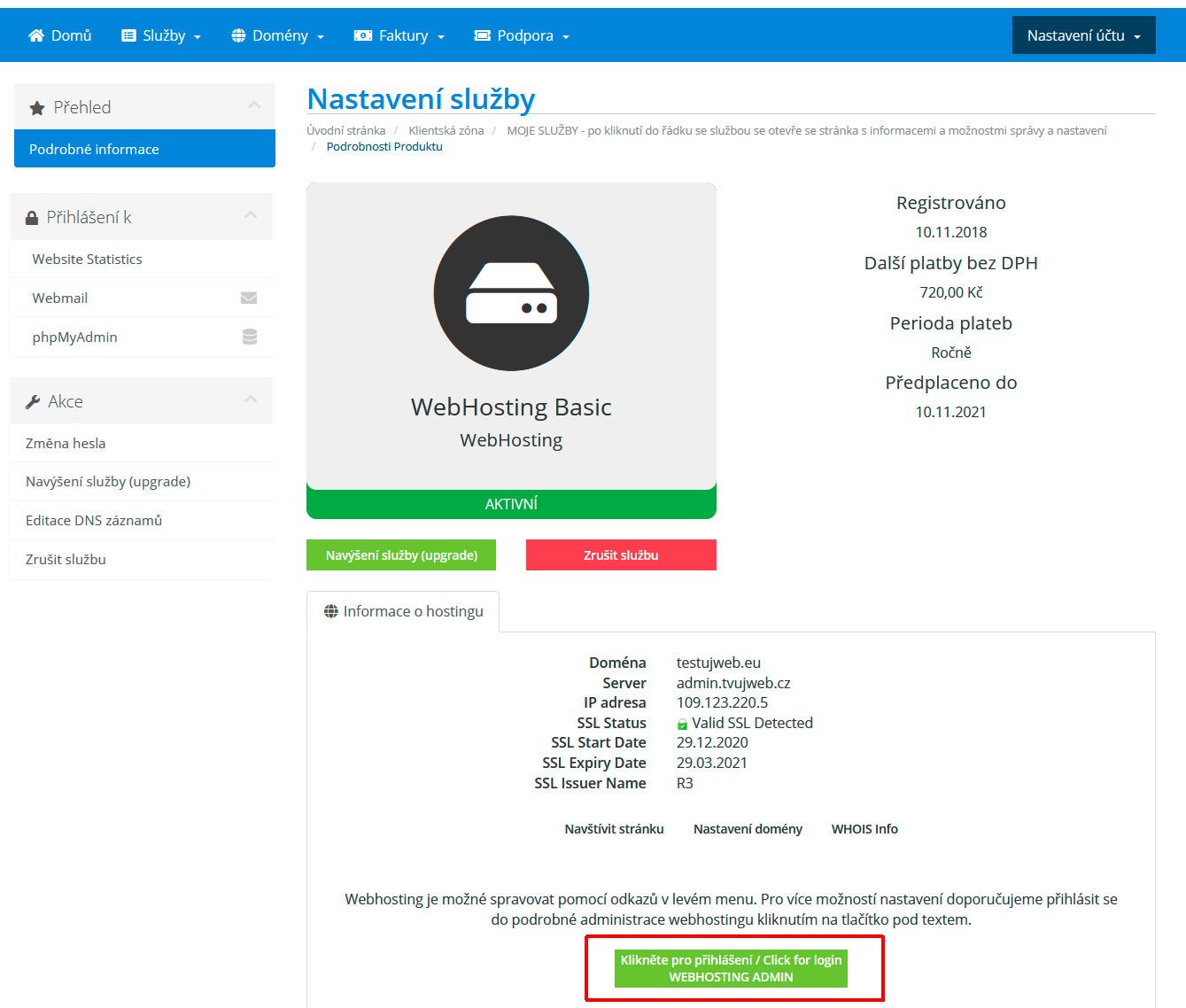Open the WHOIS Info link
The image size is (1186, 1008).
864,829
